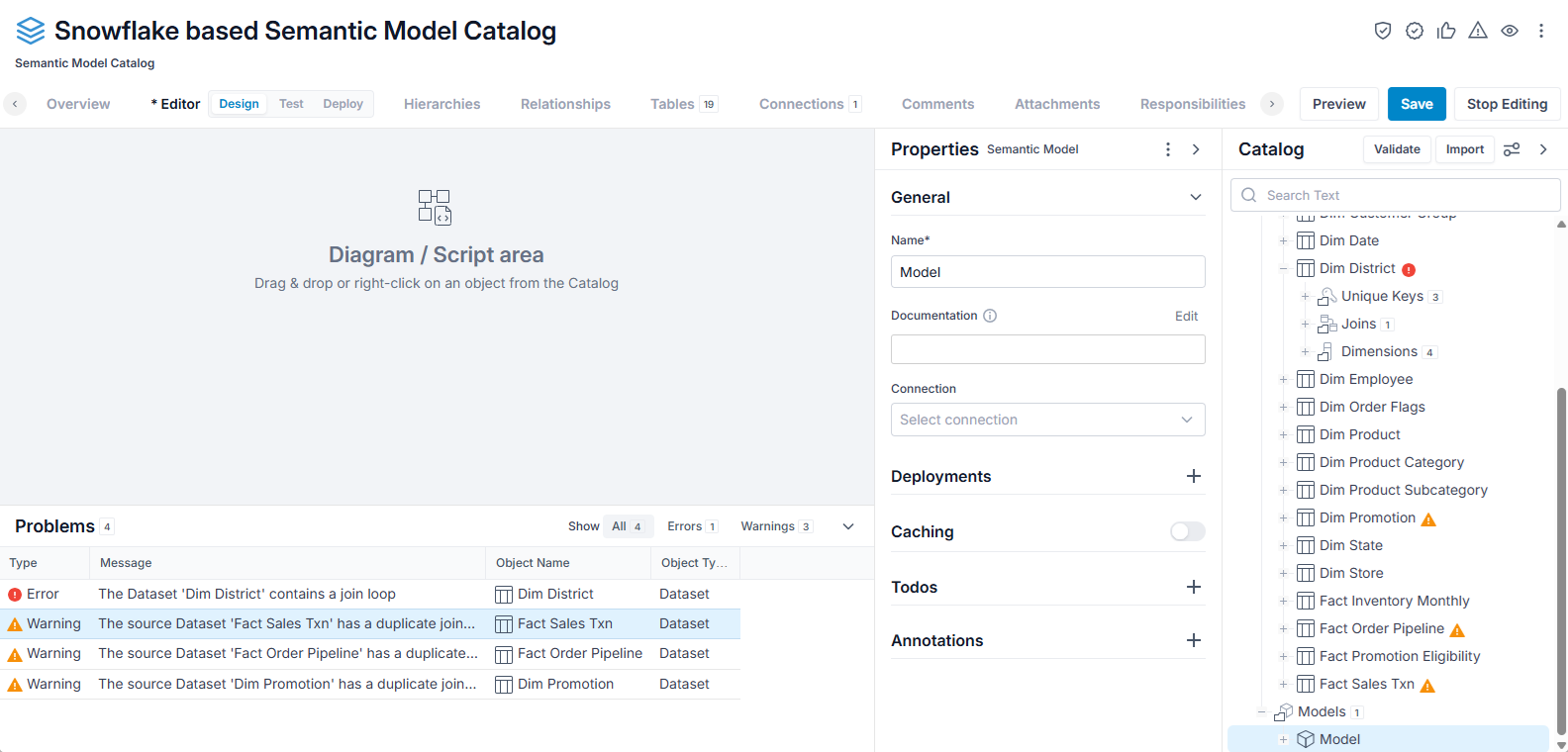Click the blue Save button
This screenshot has height=752, width=1568.
pyautogui.click(x=1417, y=104)
